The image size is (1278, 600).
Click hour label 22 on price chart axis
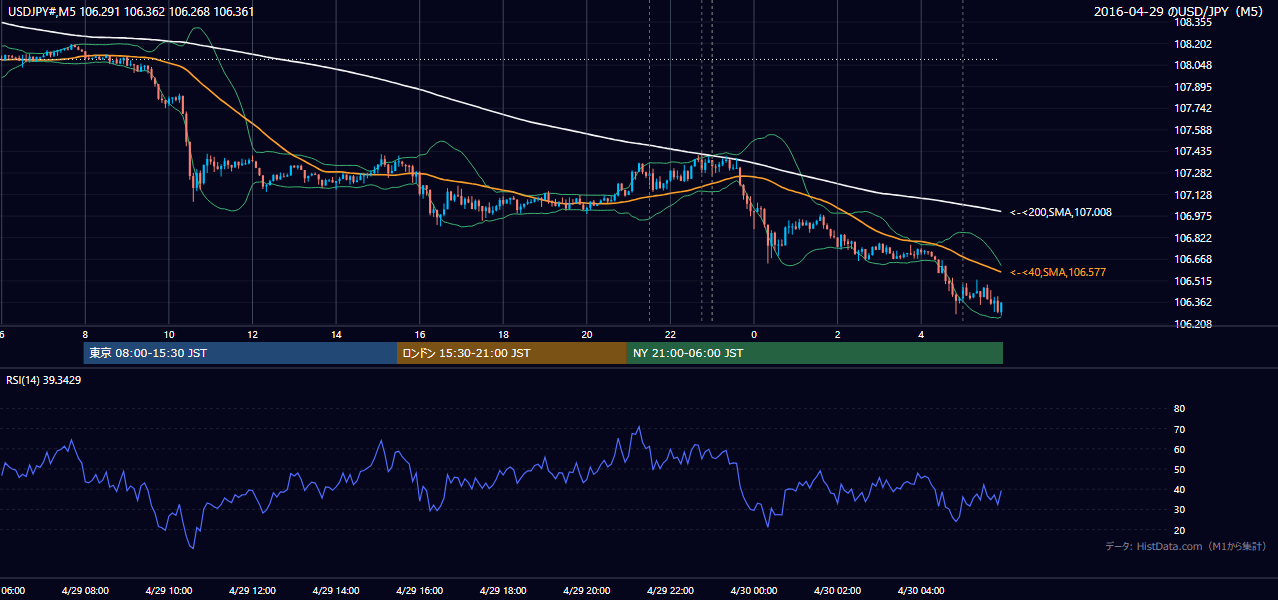click(671, 335)
